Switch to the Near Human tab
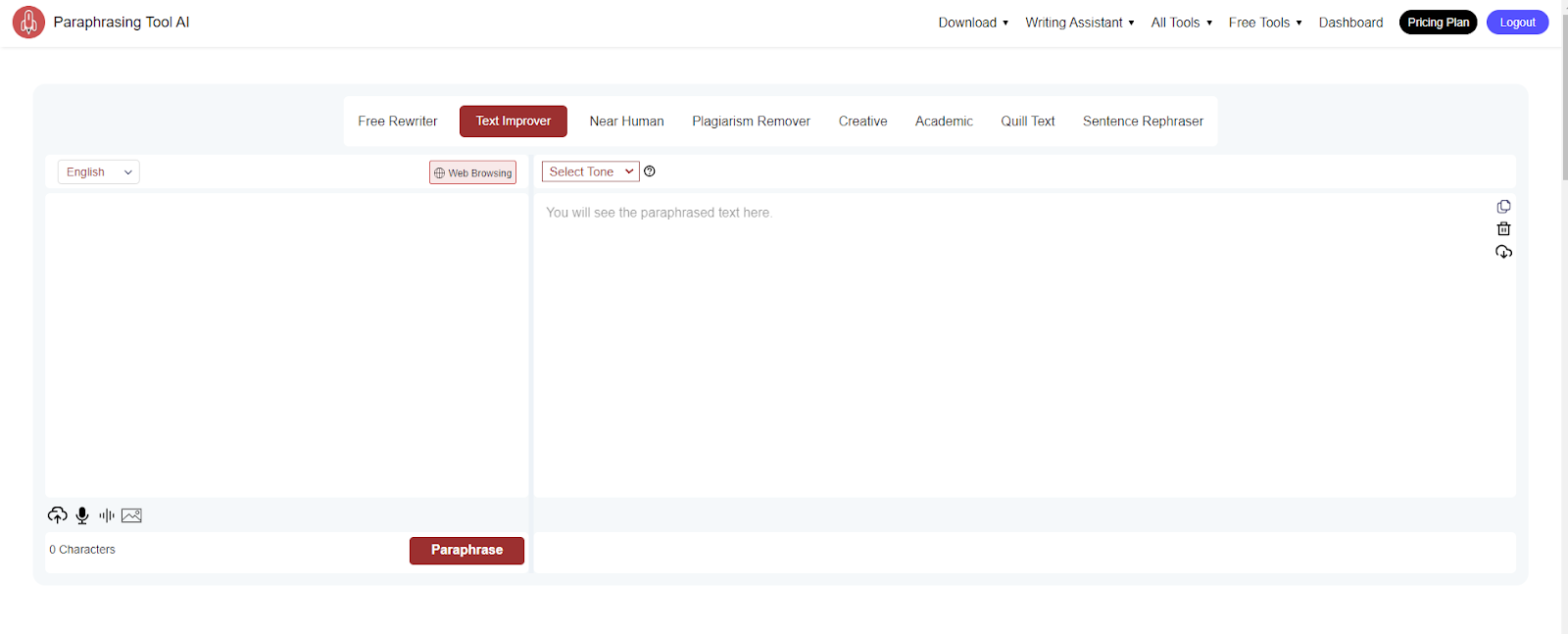The image size is (1568, 634). [x=626, y=122]
